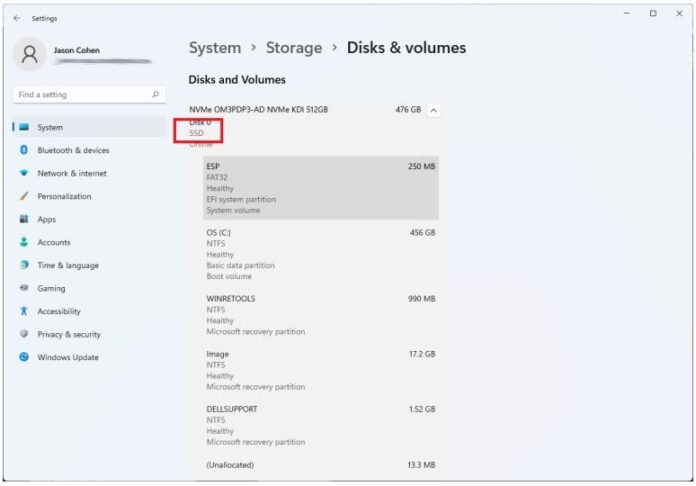The width and height of the screenshot is (696, 486).
Task: Click the Accounts person icon
Action: [x=24, y=242]
